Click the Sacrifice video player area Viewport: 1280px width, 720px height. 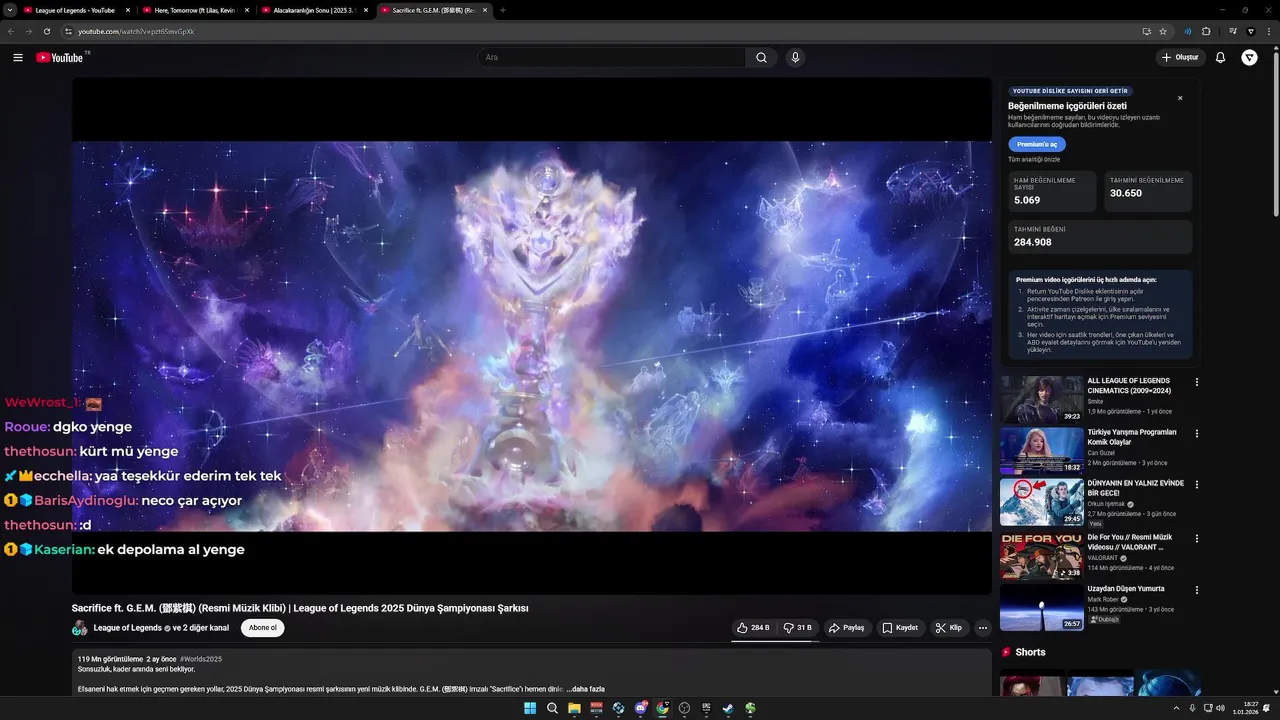532,336
